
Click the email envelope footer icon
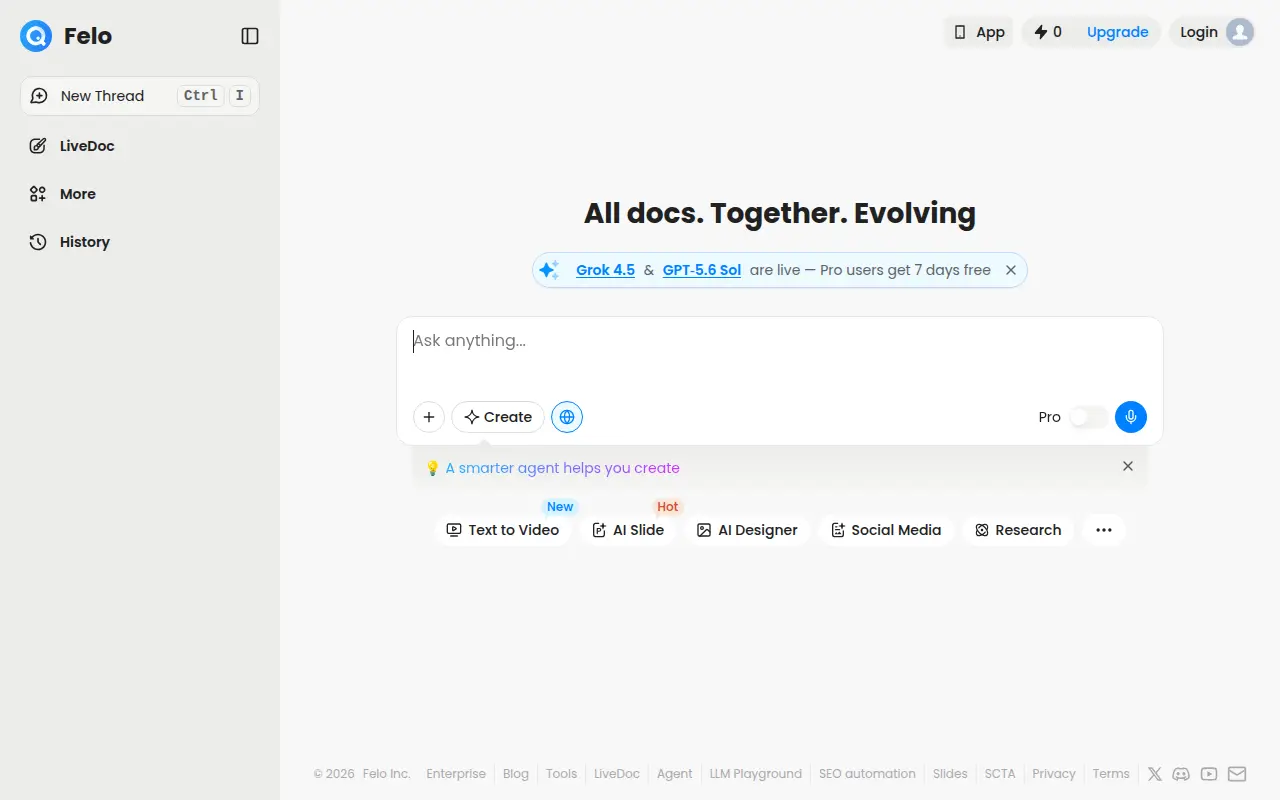[1237, 774]
